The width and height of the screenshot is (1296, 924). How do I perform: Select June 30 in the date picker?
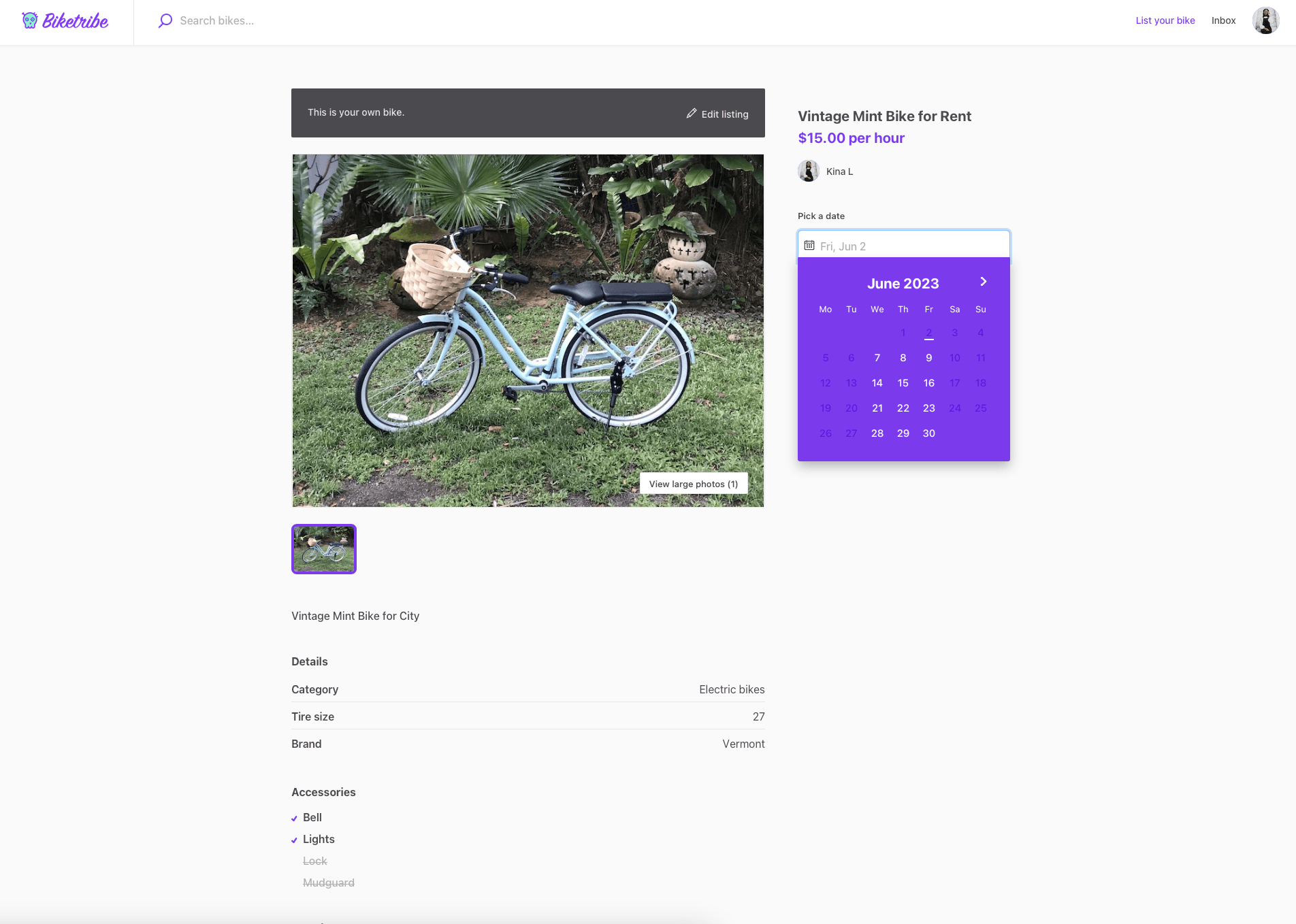pos(929,433)
